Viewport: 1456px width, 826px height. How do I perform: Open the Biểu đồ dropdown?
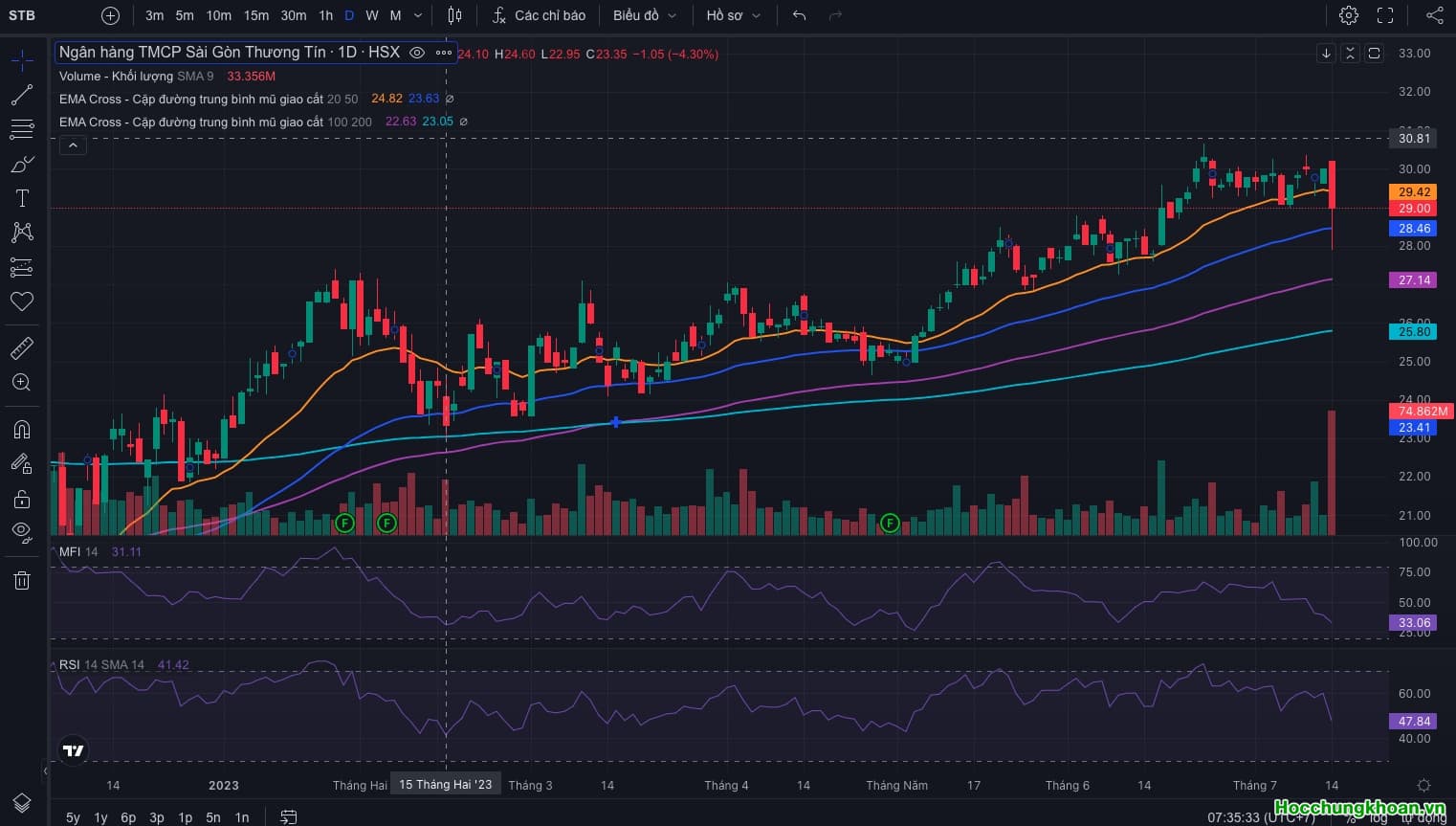point(644,15)
